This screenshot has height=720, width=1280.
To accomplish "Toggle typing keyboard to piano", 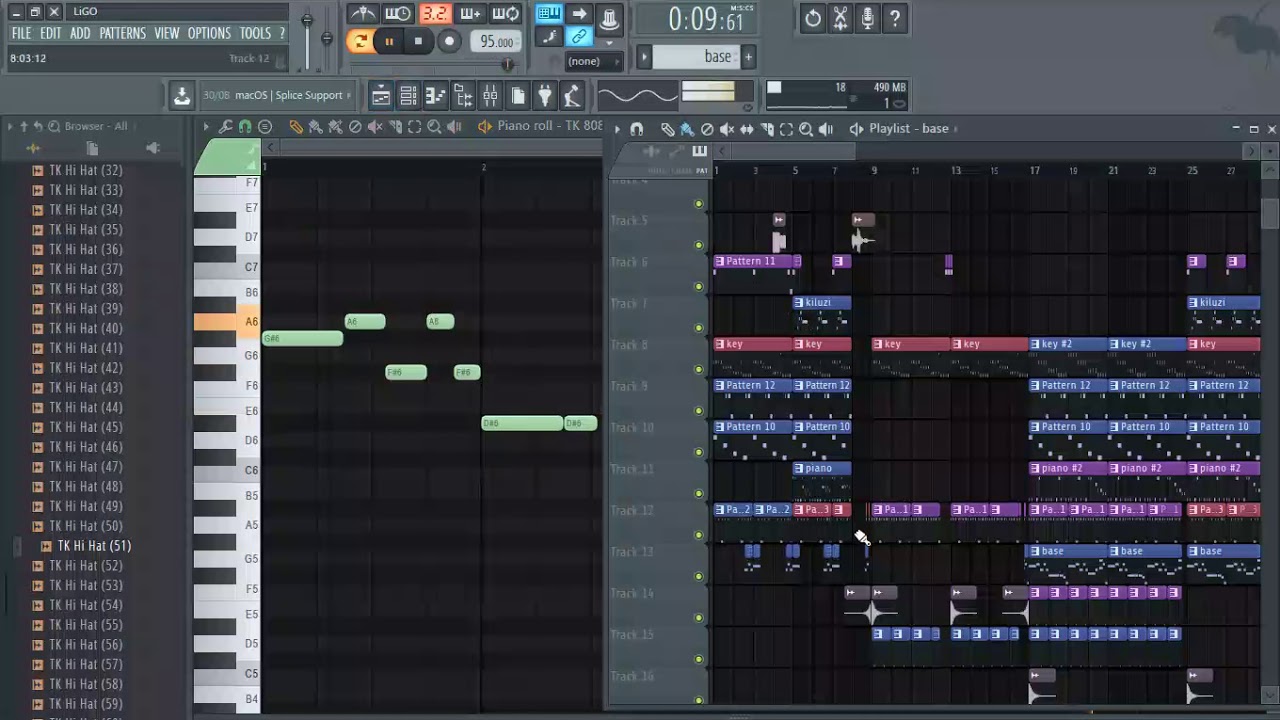I will 548,14.
